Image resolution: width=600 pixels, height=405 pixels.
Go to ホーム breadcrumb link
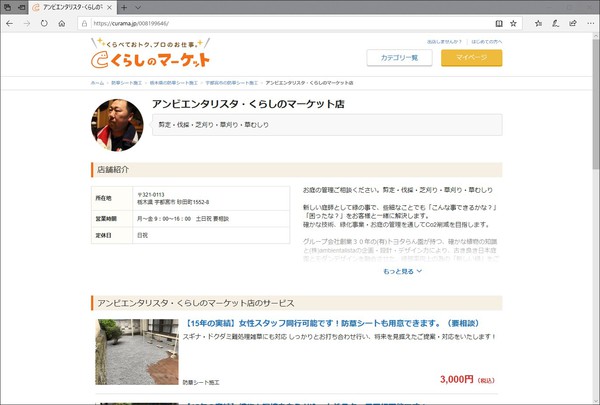click(97, 83)
